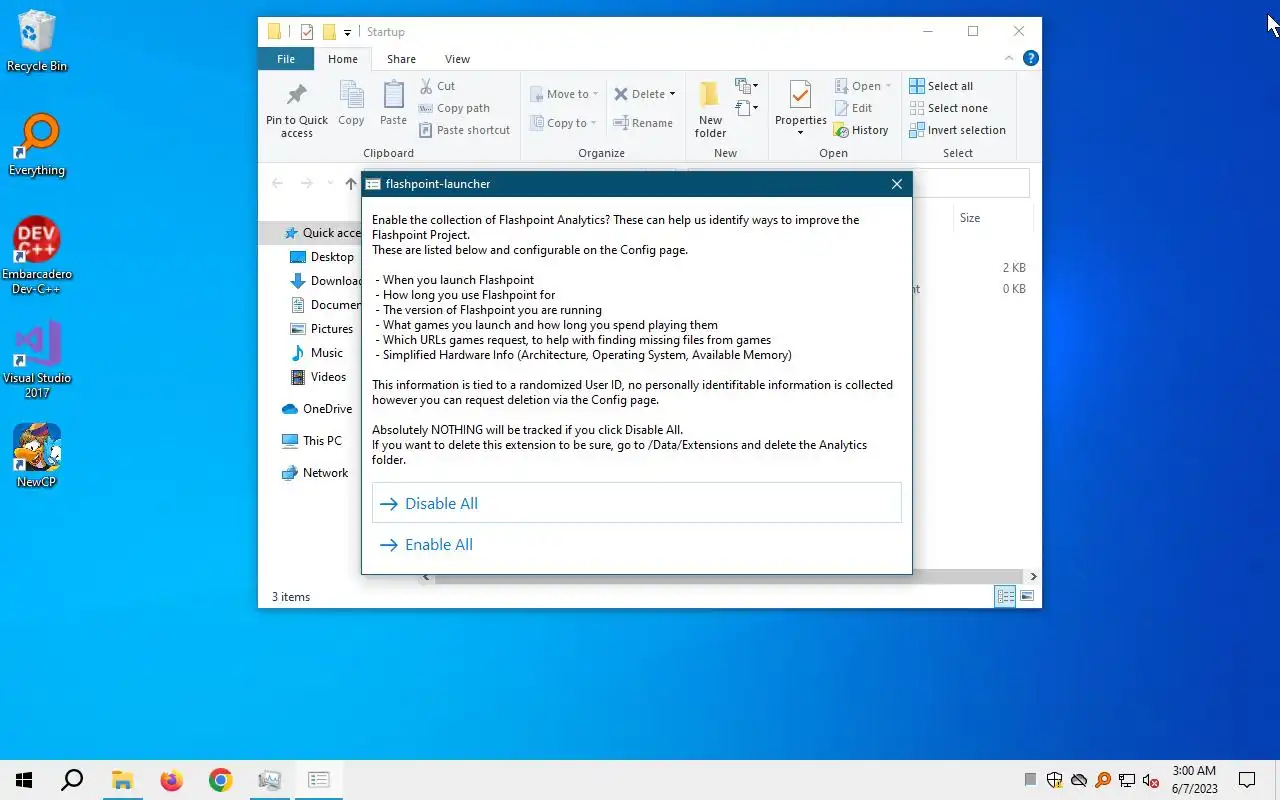Switch to the View ribbon tab

[457, 59]
